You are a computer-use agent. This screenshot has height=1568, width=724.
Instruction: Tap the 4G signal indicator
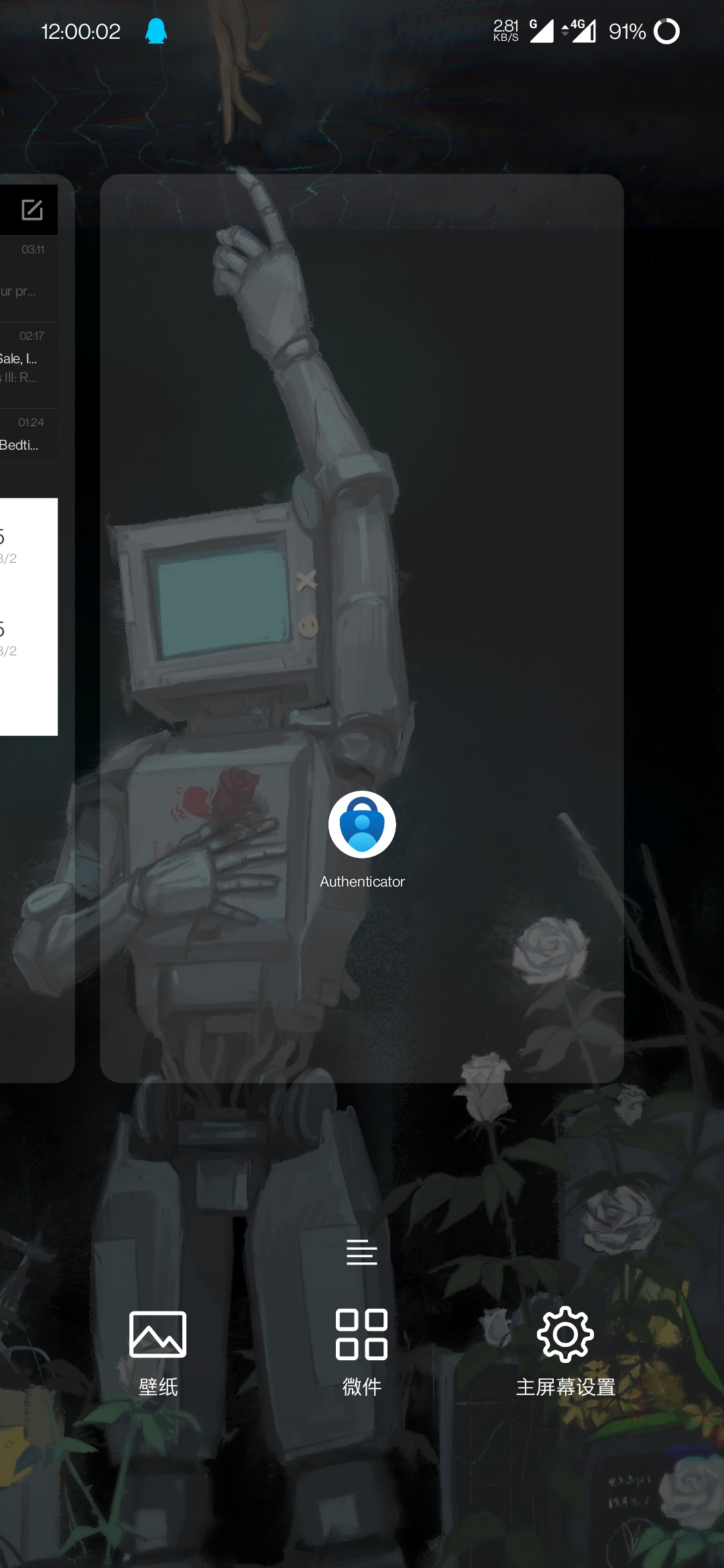click(579, 31)
